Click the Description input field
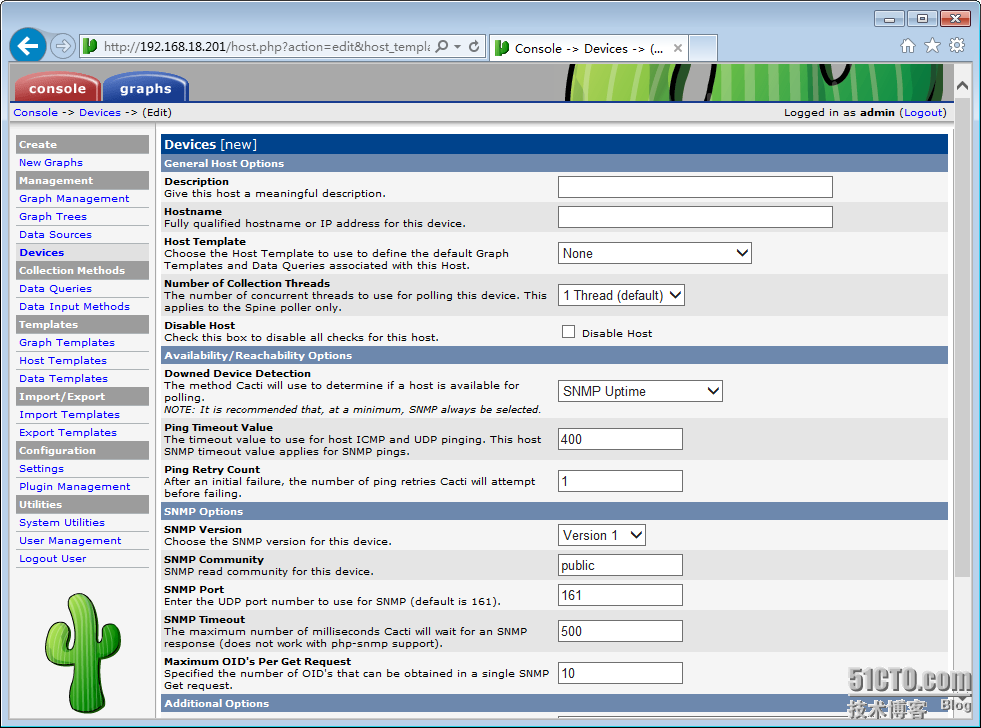Image resolution: width=981 pixels, height=728 pixels. (695, 187)
